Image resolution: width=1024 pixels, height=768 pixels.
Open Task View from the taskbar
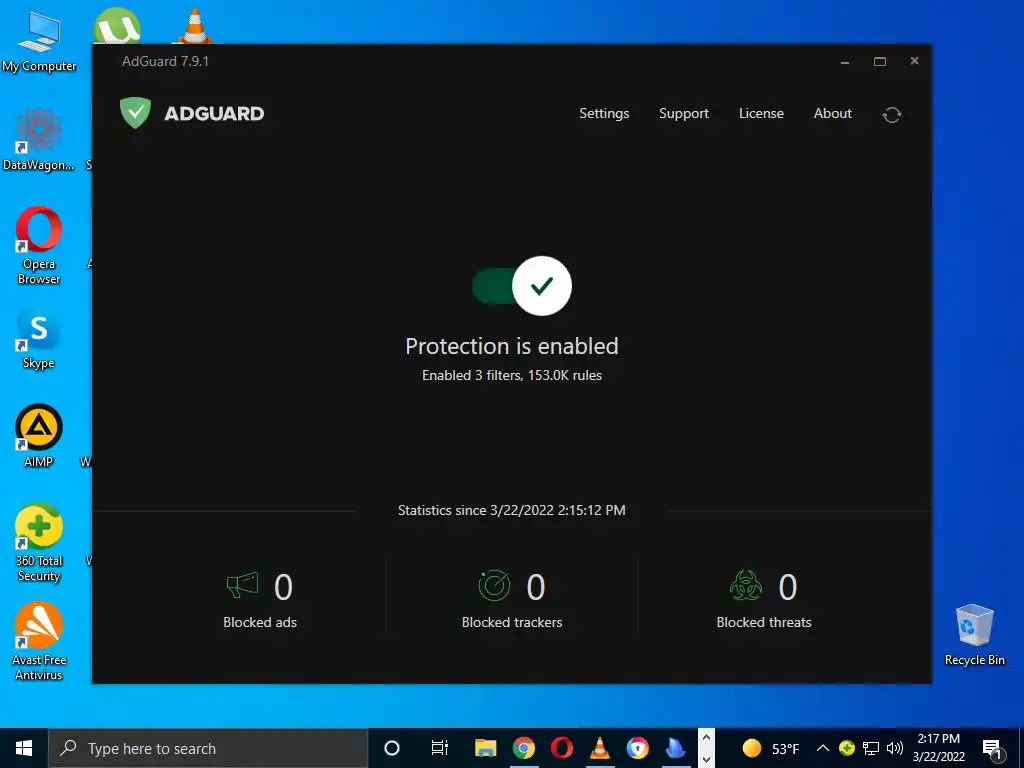click(x=440, y=748)
